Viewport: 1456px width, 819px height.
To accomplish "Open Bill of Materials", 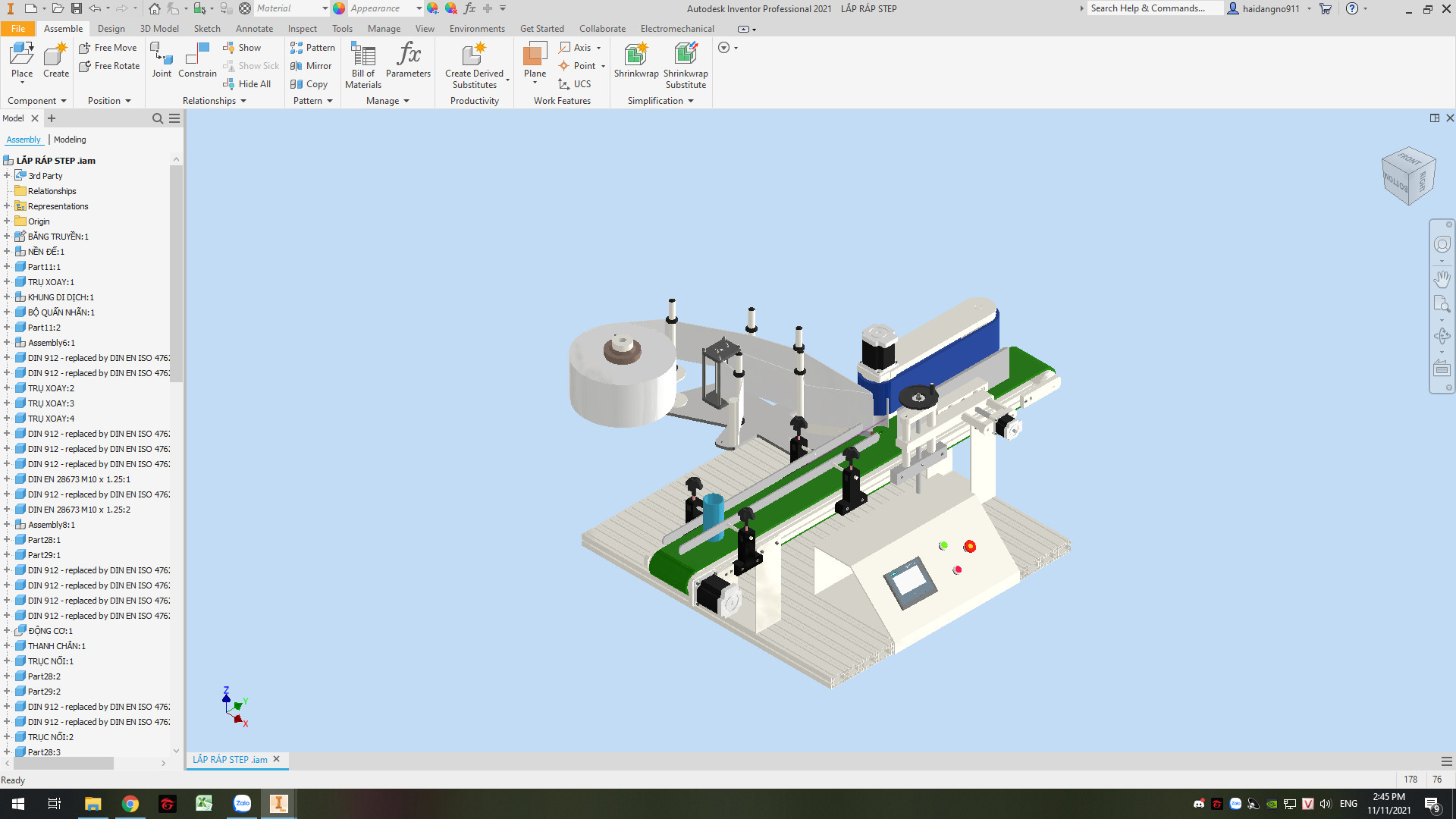I will (363, 64).
